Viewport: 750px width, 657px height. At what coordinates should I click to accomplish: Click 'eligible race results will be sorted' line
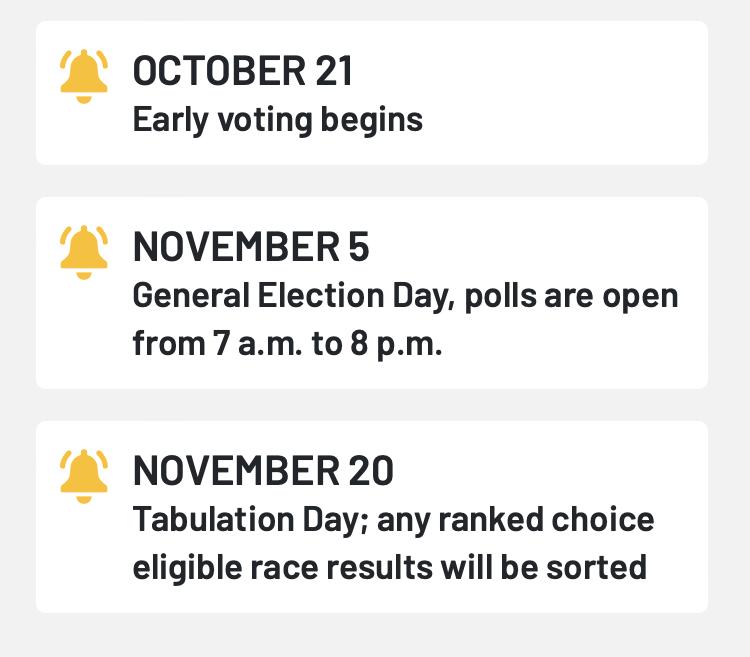pos(389,567)
